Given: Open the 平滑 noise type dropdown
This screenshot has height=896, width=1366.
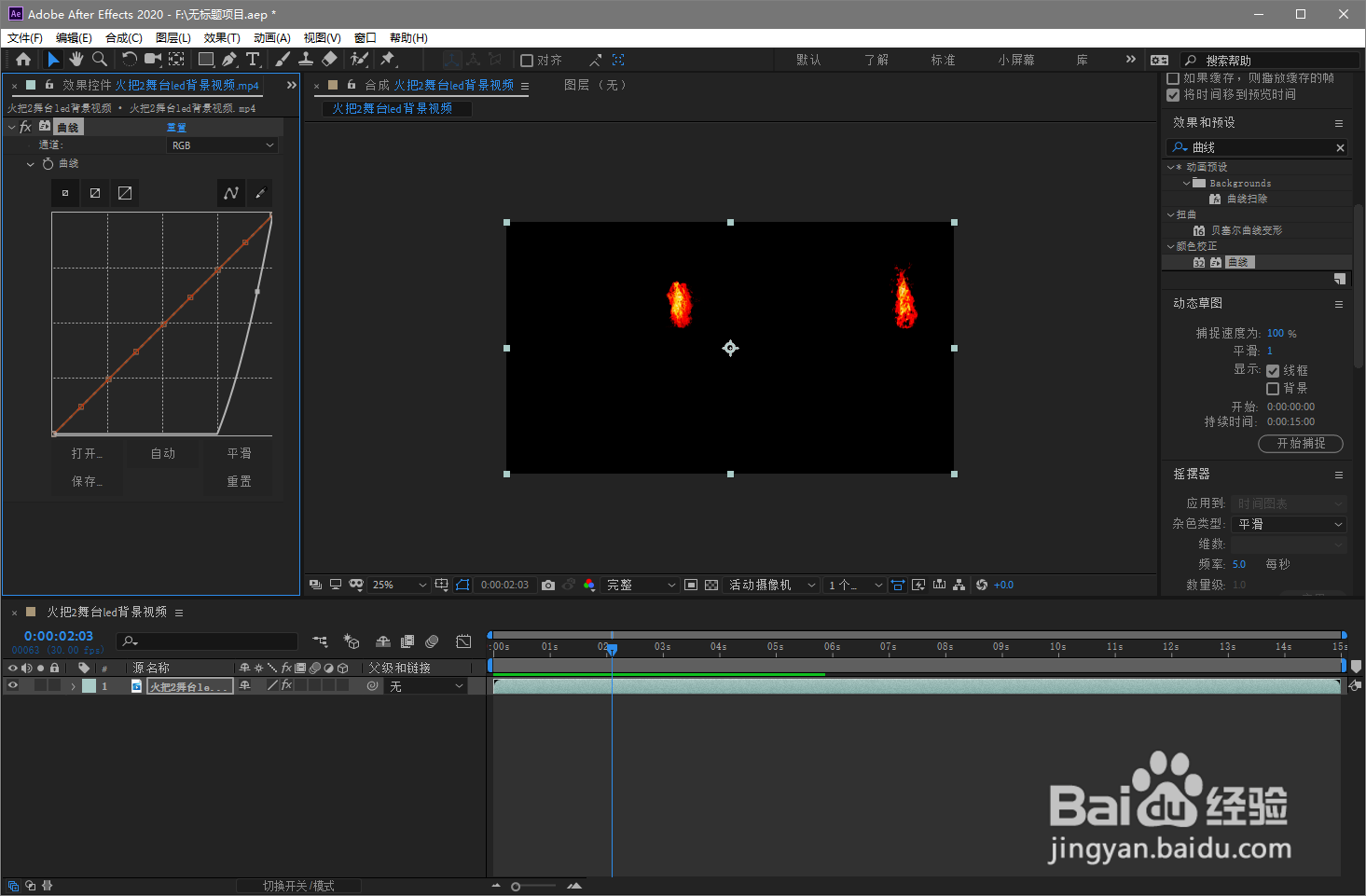Looking at the screenshot, I should 1289,524.
